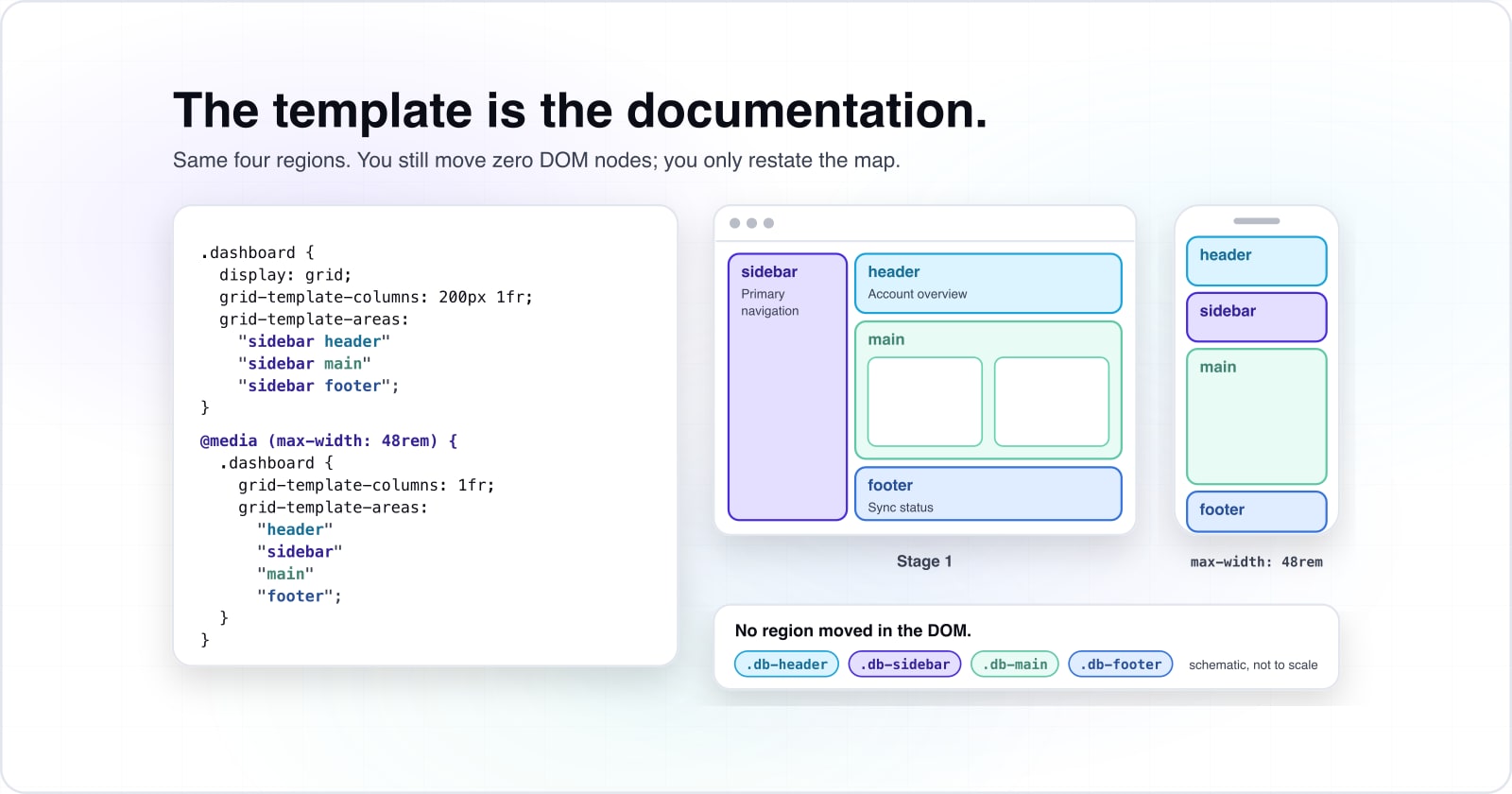Select the .db-sidebar chip
This screenshot has width=1512, height=794.
[x=904, y=665]
